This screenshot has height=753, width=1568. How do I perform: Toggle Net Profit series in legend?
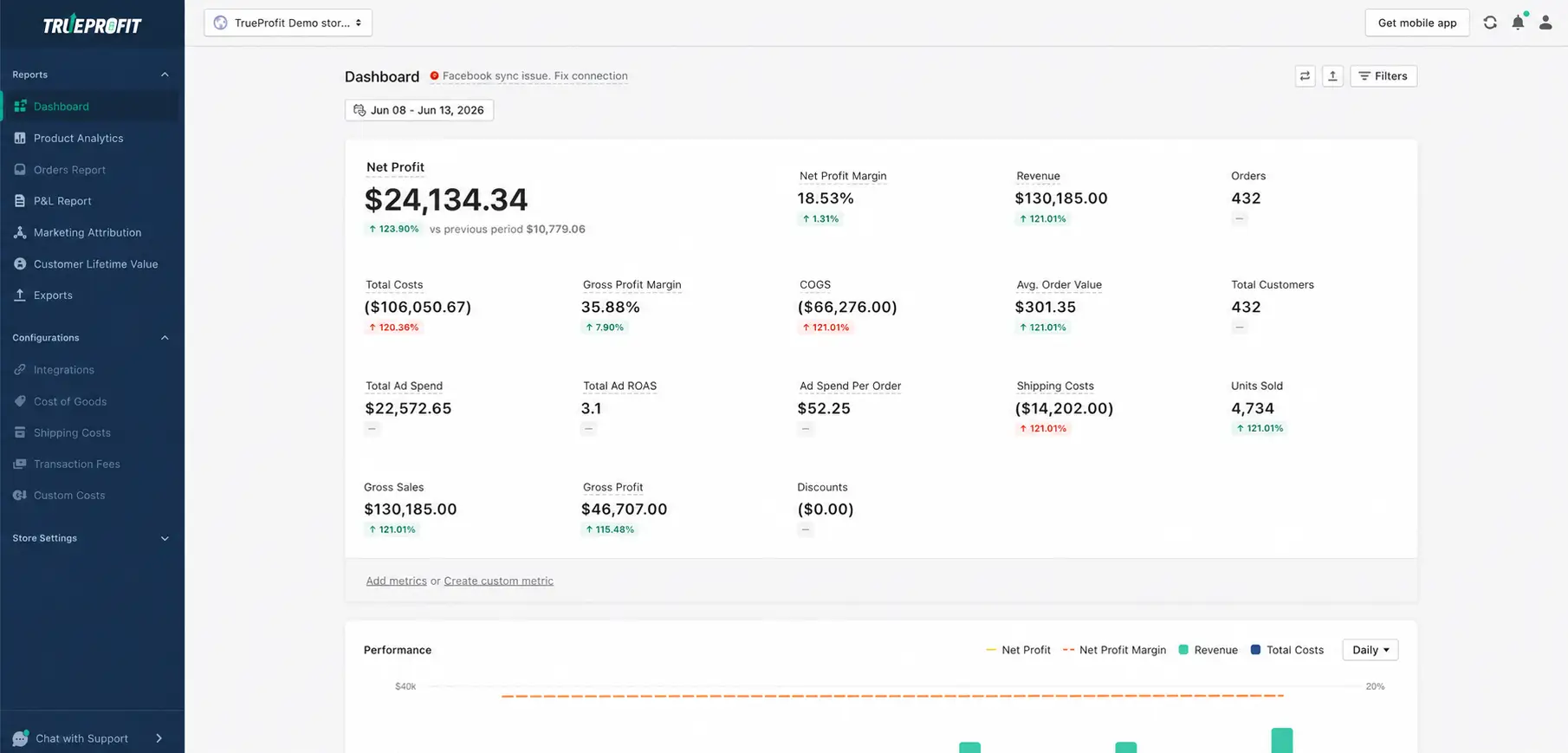pos(1018,650)
